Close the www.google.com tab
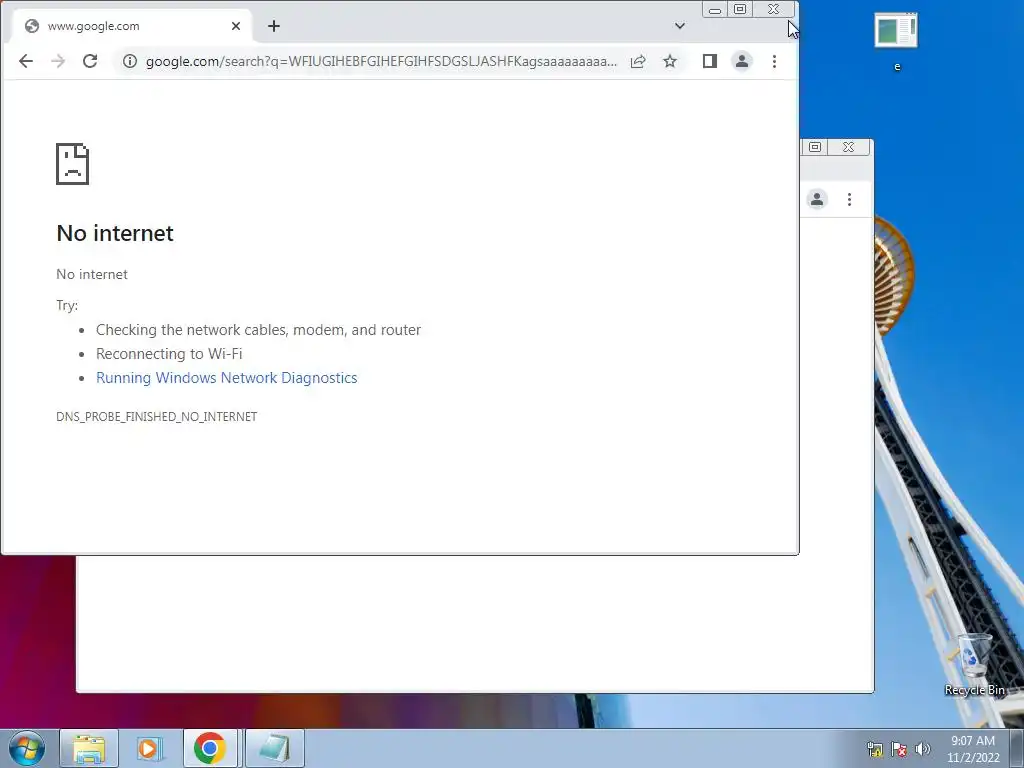The image size is (1024, 768). [x=236, y=26]
